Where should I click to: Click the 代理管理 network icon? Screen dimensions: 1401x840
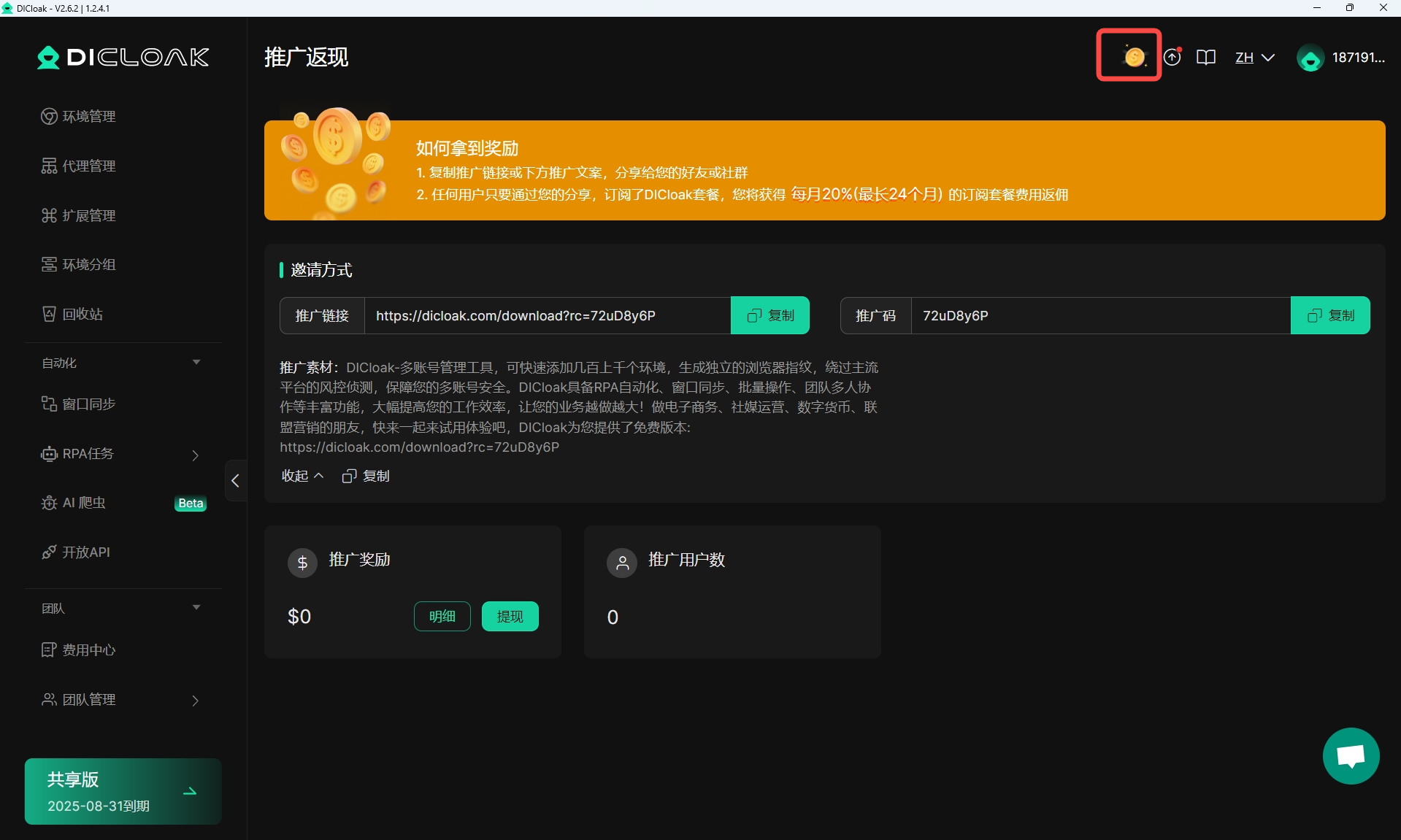49,166
